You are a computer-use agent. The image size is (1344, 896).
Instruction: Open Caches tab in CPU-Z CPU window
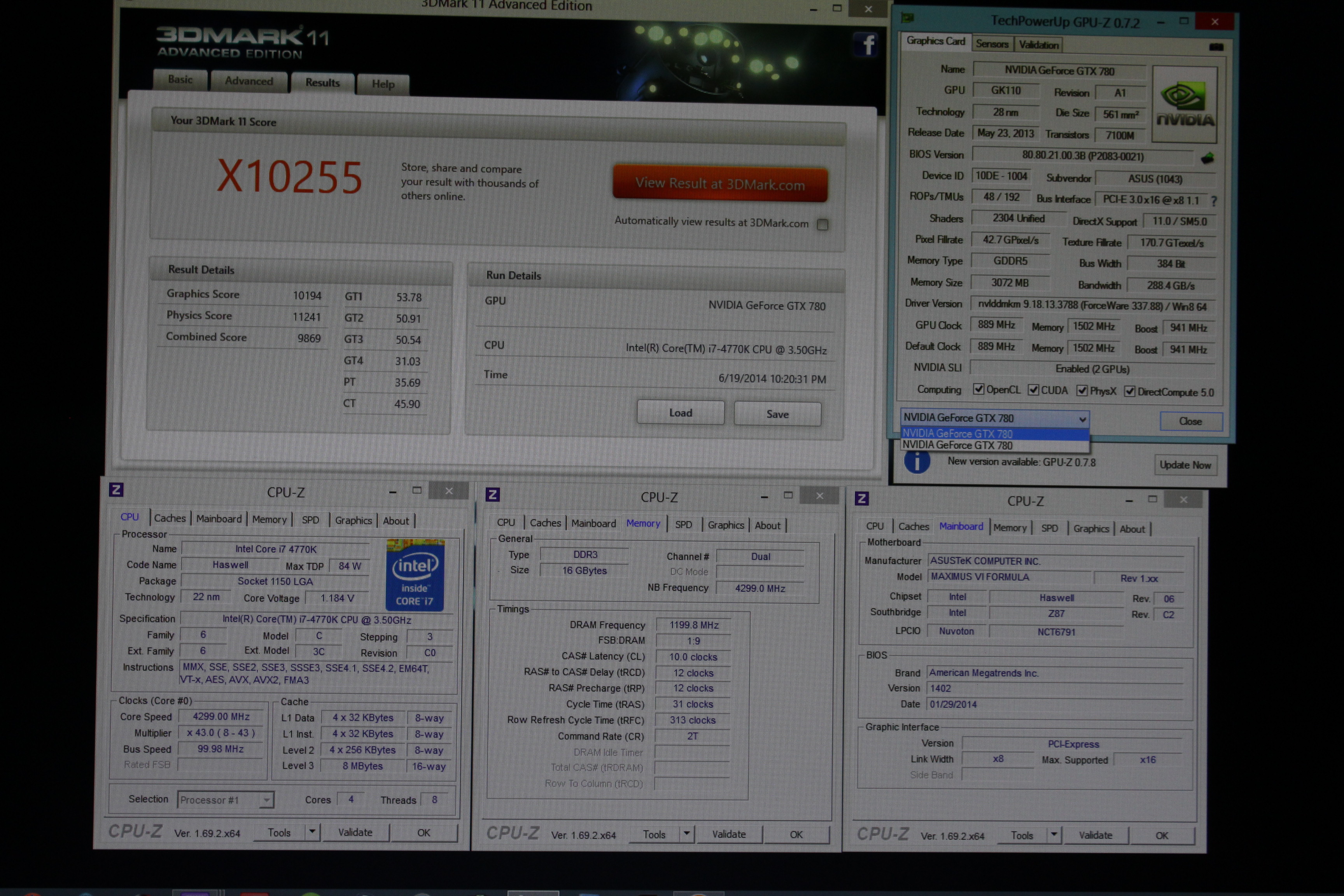[x=170, y=518]
